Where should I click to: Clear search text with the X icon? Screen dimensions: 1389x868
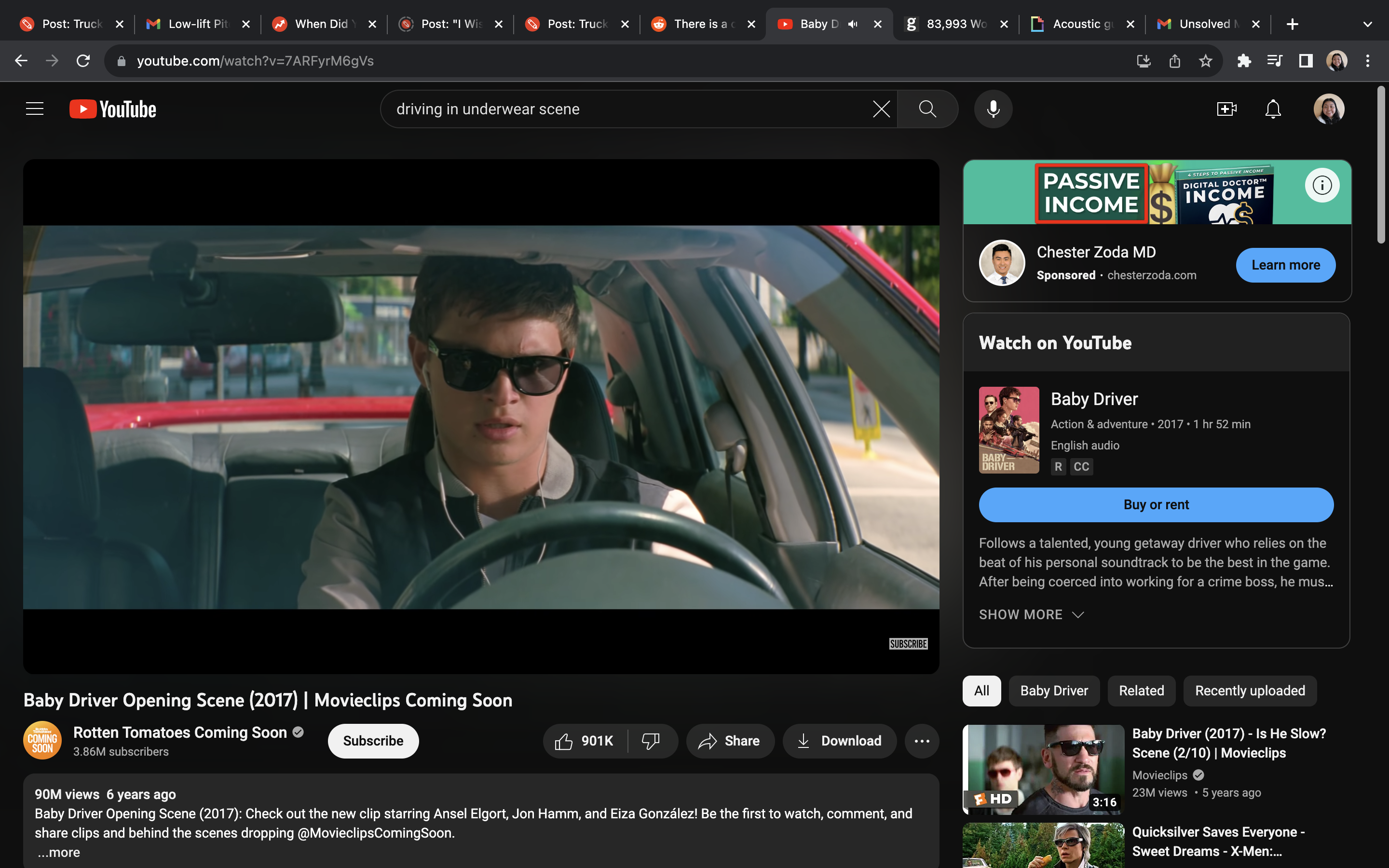coord(881,109)
